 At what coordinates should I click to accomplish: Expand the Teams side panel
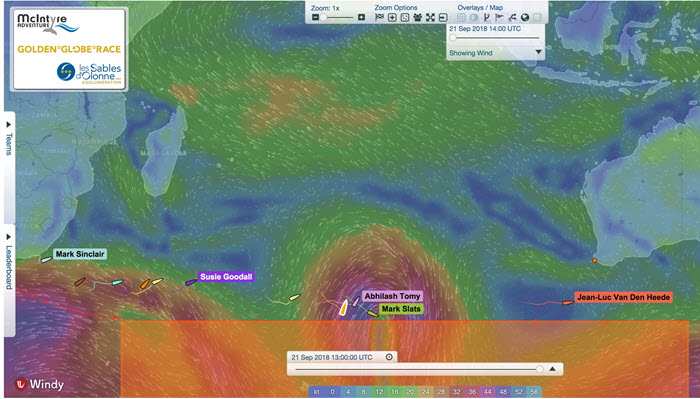click(x=9, y=138)
